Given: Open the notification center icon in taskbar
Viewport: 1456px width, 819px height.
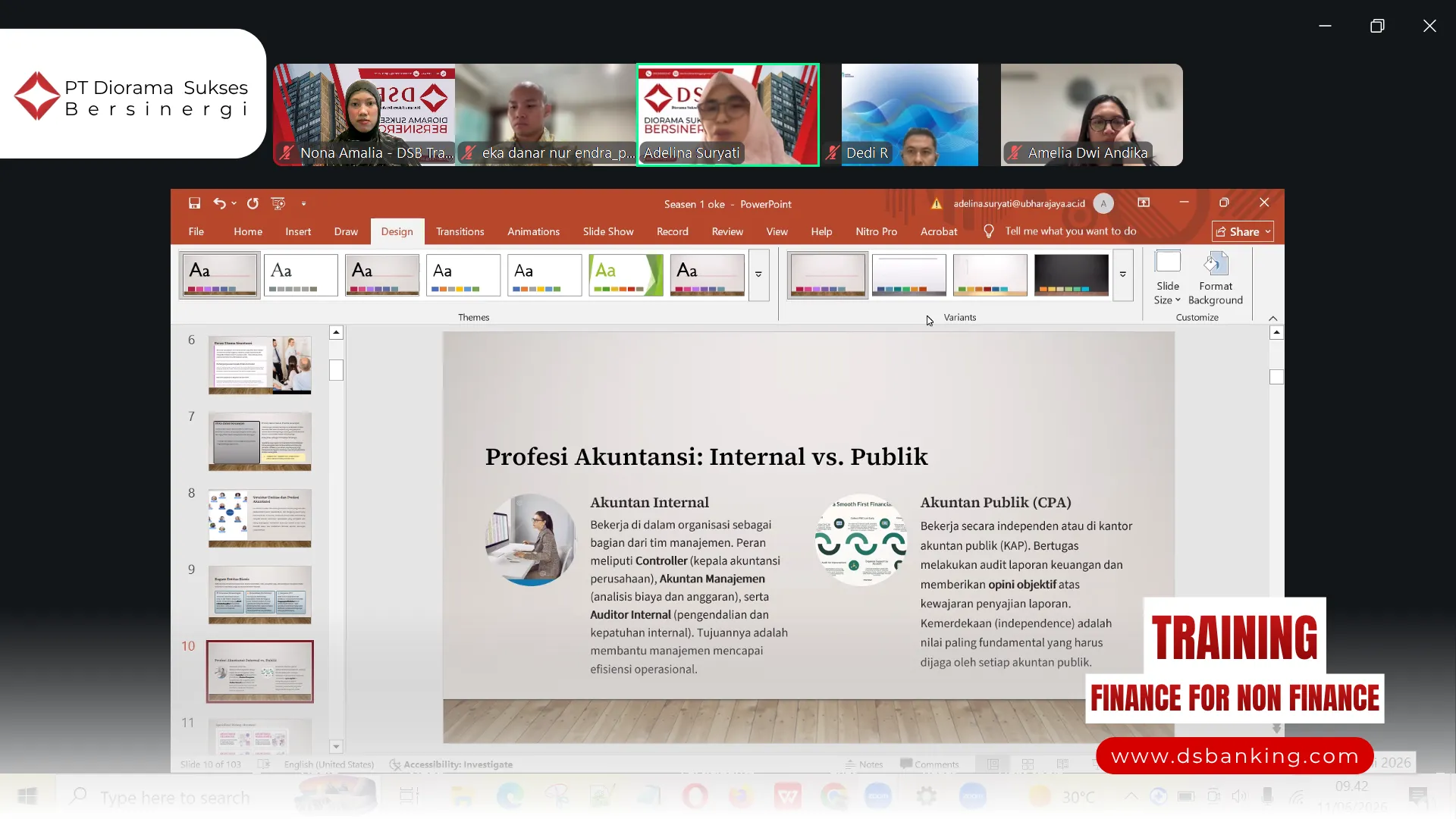Looking at the screenshot, I should point(1417,795).
